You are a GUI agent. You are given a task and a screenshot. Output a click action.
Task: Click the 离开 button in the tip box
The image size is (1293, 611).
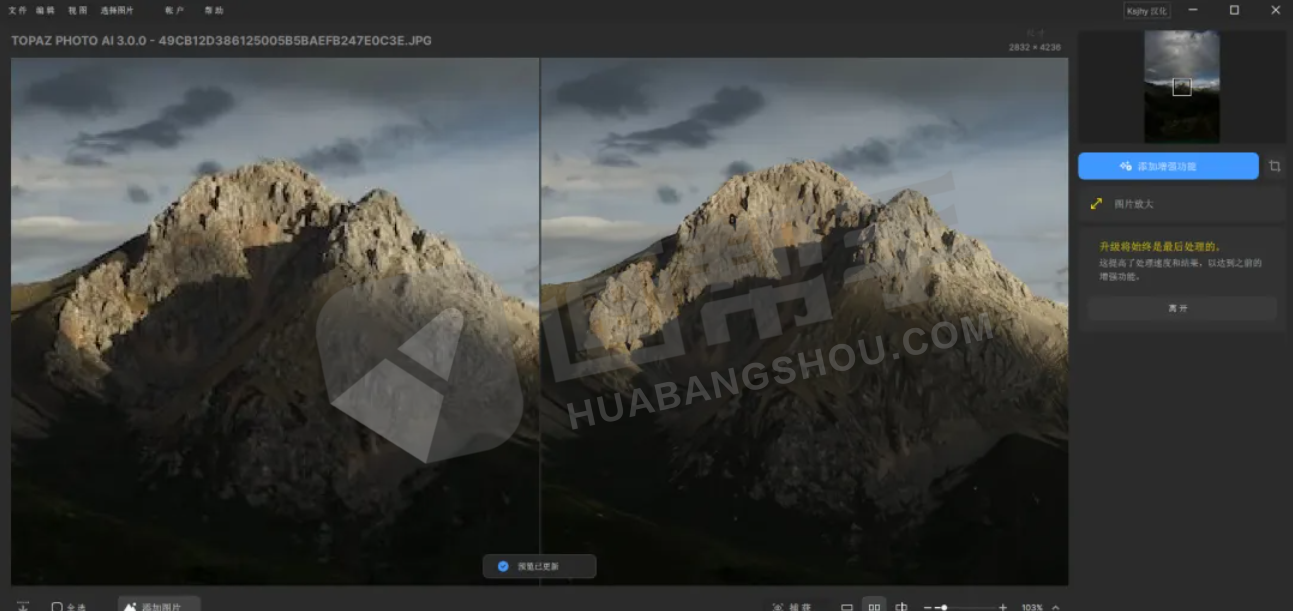coord(1181,308)
